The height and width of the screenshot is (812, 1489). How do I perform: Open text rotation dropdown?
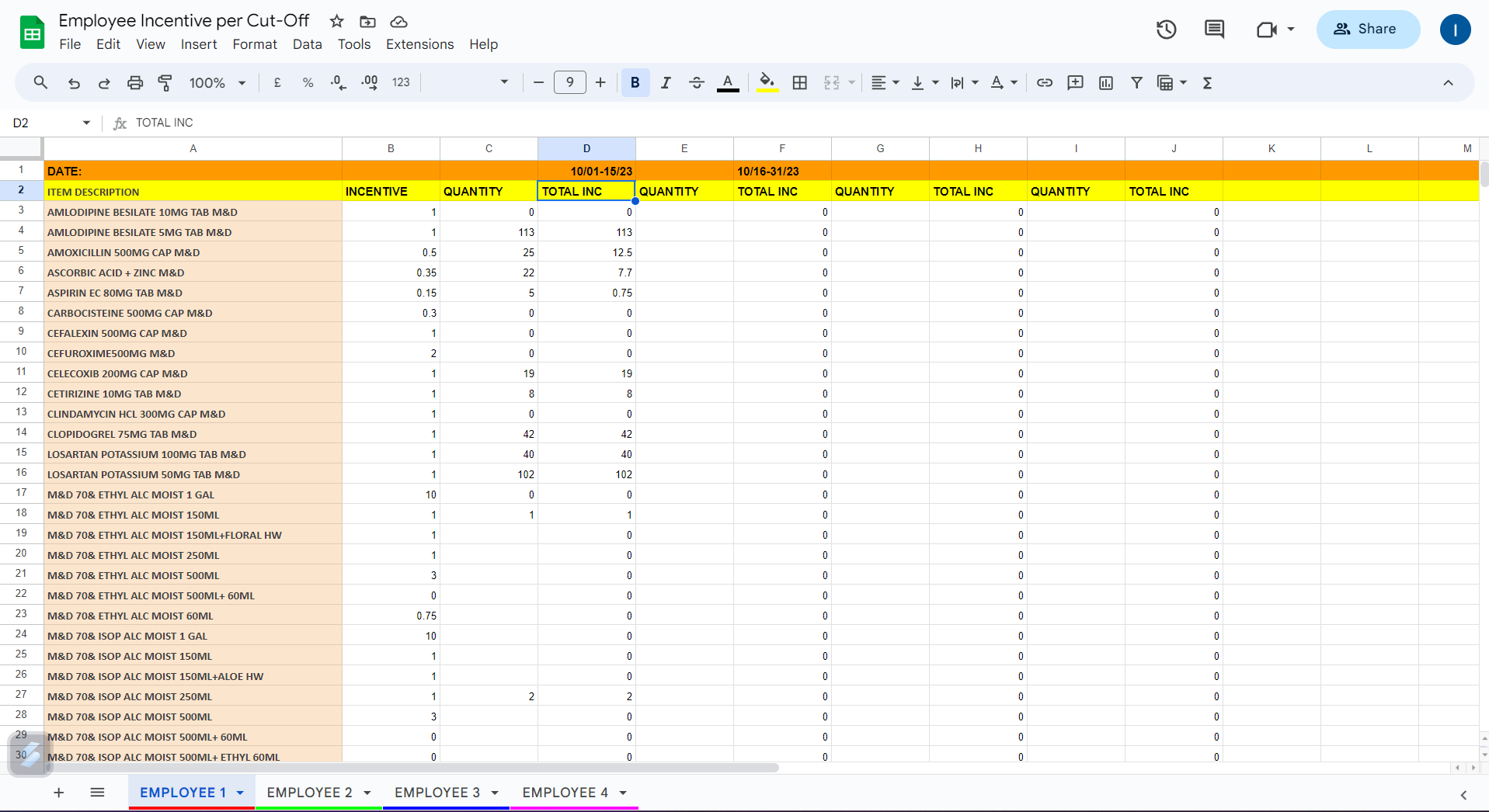(1004, 82)
